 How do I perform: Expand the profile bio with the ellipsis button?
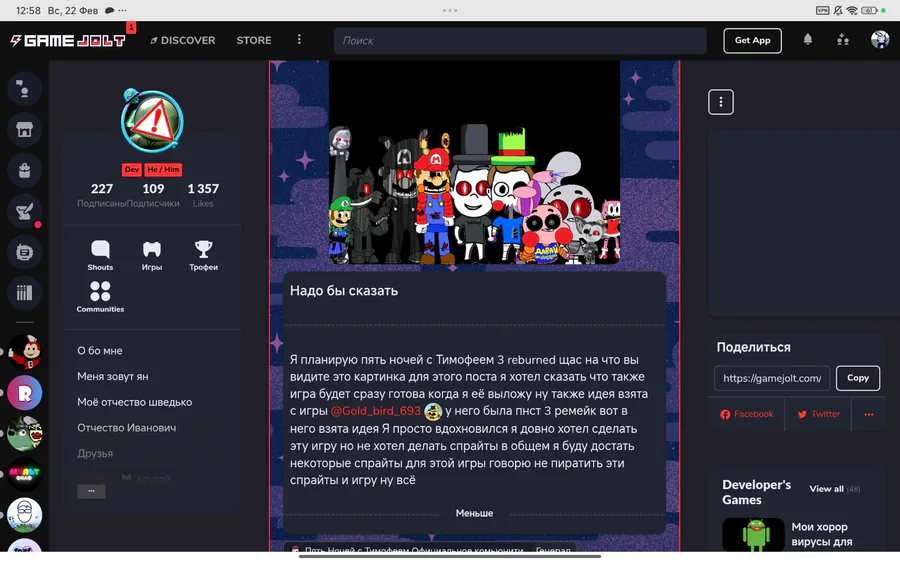tap(91, 491)
